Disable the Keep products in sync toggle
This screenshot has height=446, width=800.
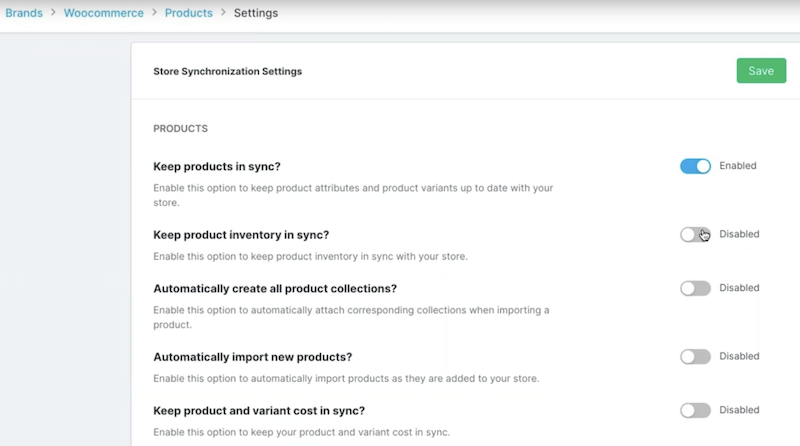695,166
